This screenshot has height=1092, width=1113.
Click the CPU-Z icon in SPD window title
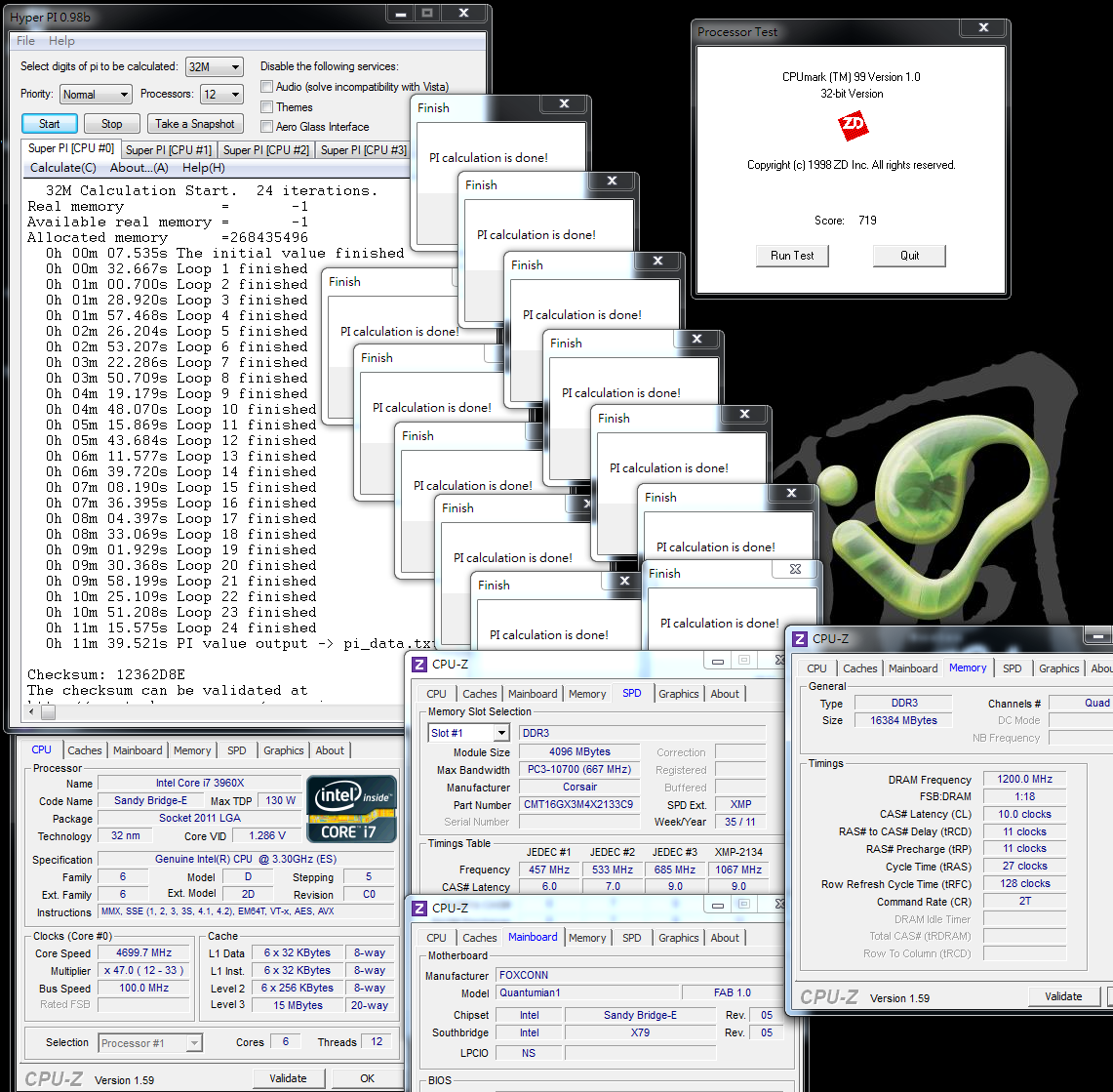click(419, 664)
